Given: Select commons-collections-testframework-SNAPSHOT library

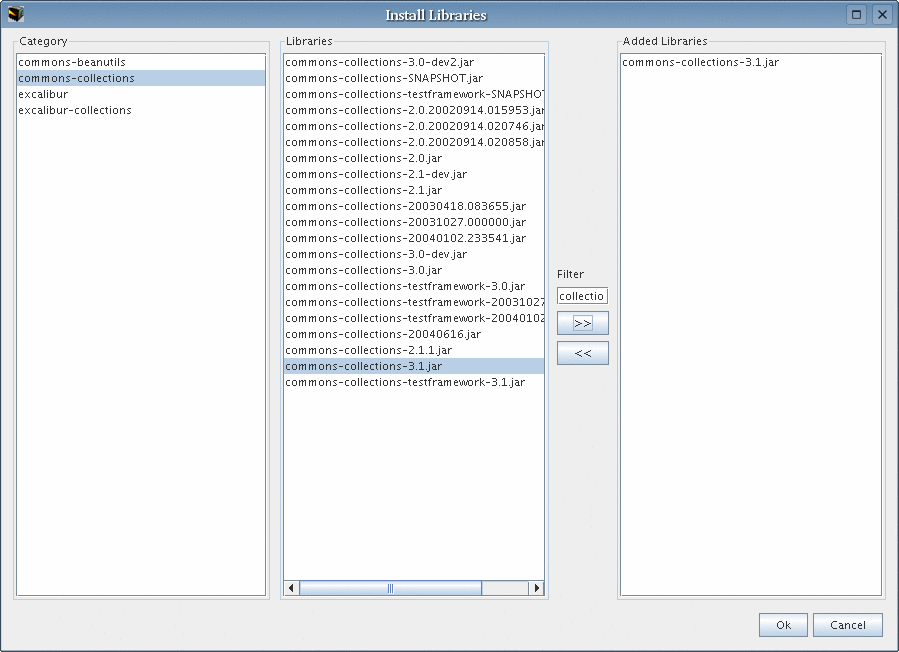Looking at the screenshot, I should click(x=413, y=94).
